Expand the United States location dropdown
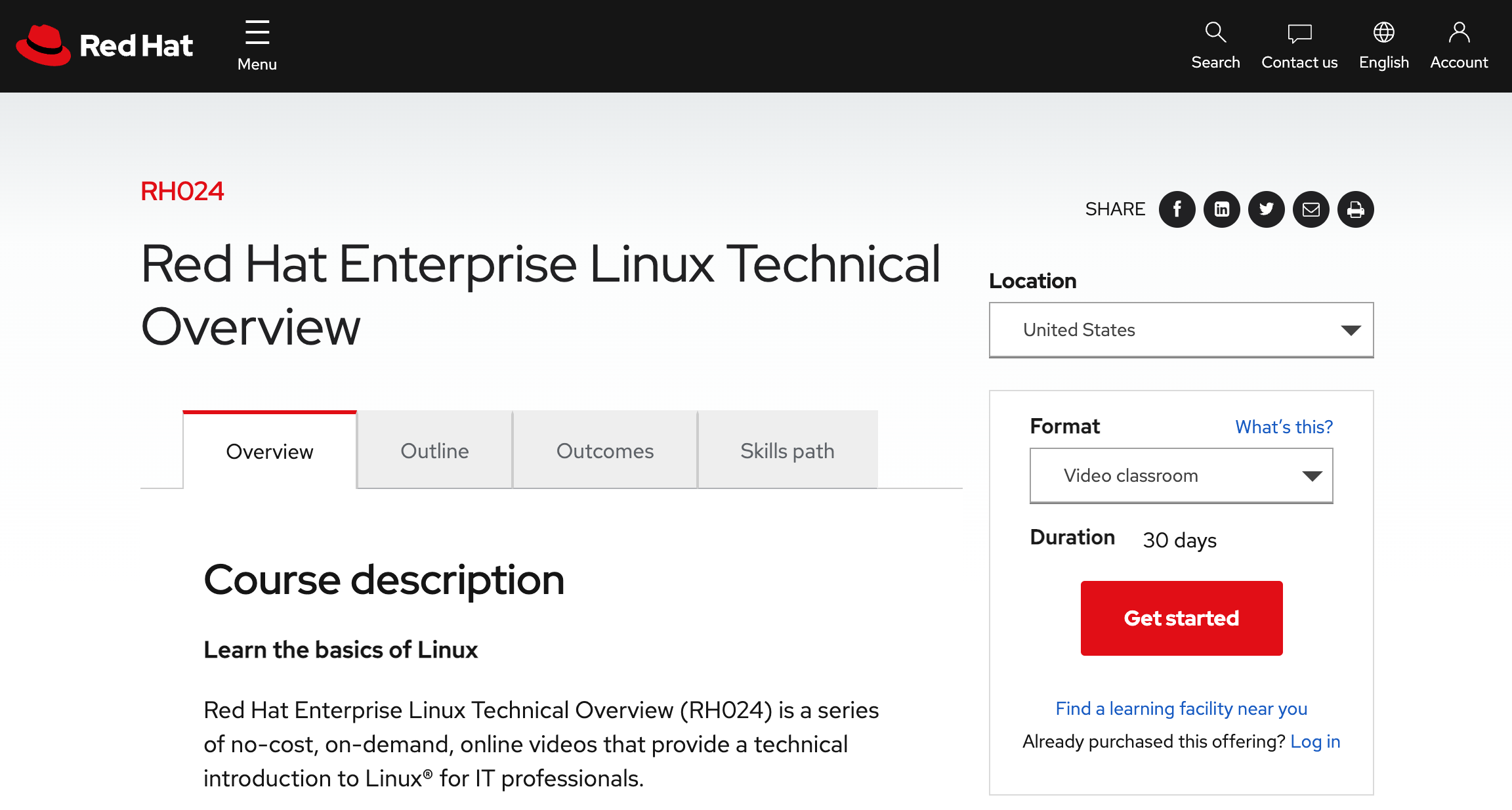The height and width of the screenshot is (810, 1512). tap(1181, 330)
